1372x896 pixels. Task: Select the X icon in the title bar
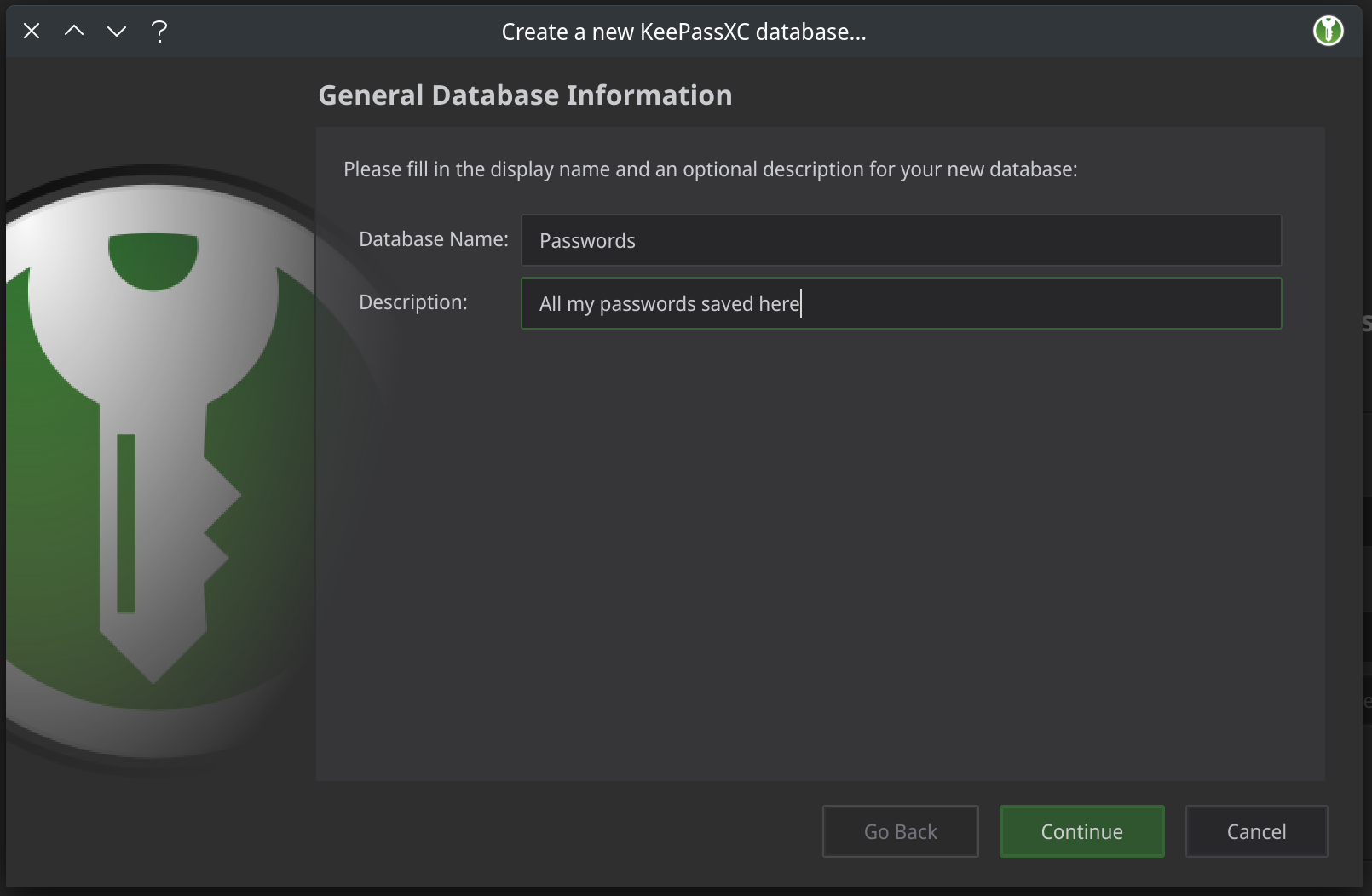click(x=32, y=31)
